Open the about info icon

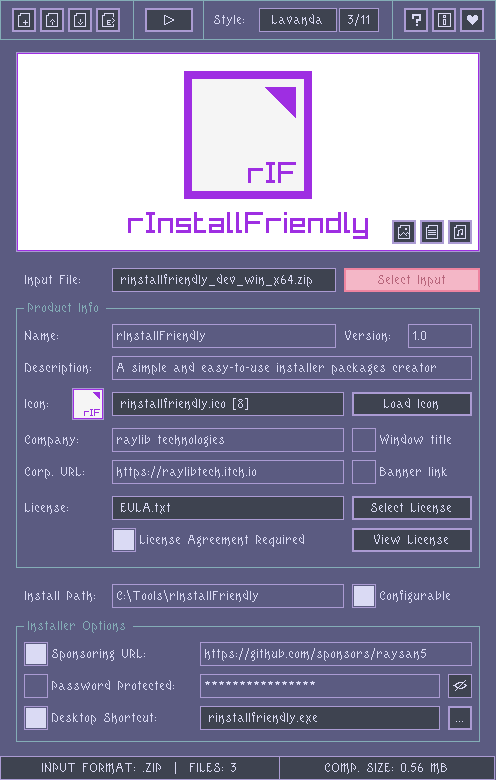tap(444, 20)
